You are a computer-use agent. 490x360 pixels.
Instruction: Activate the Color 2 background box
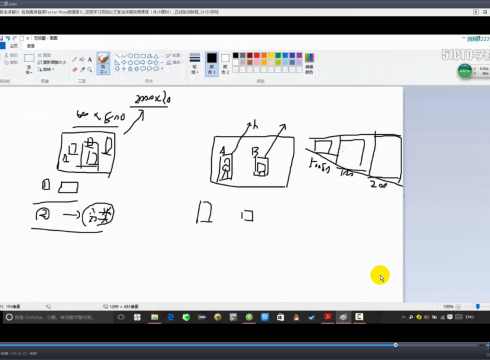[x=225, y=63]
